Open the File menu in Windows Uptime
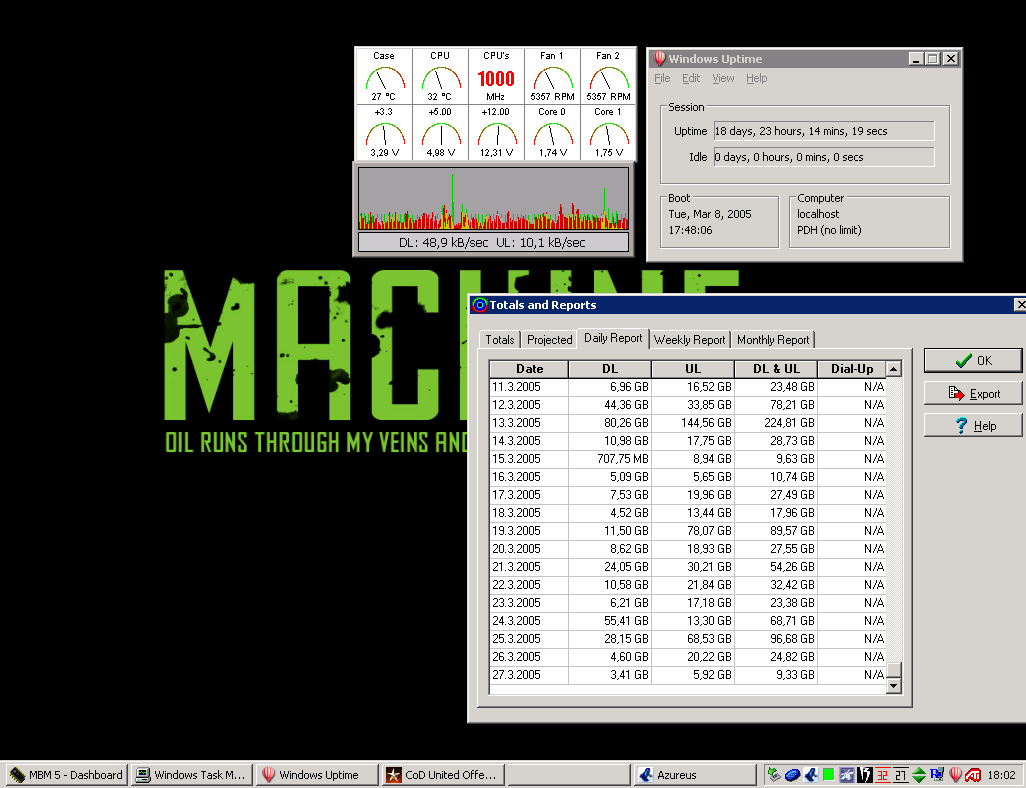 662,78
